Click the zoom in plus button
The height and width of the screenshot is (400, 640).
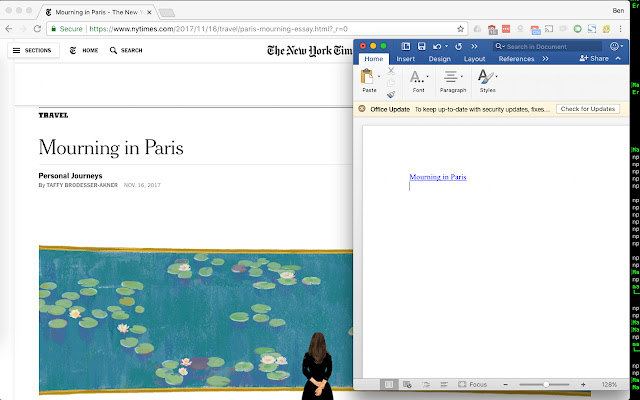[583, 384]
